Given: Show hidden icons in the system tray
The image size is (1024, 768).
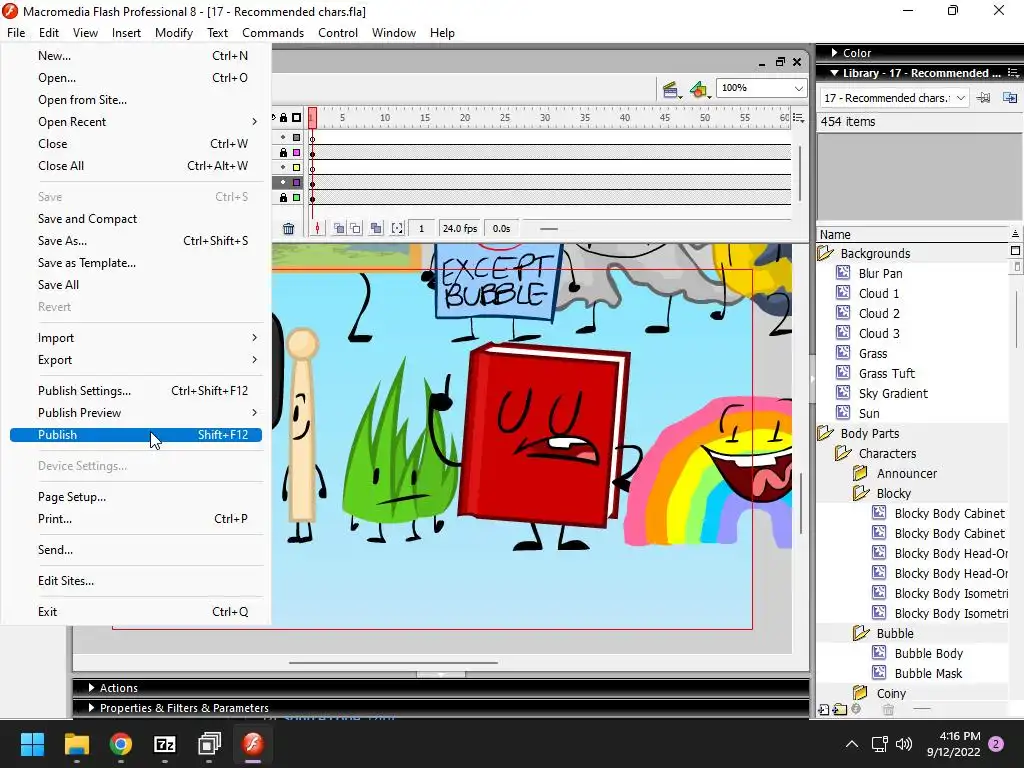Looking at the screenshot, I should pyautogui.click(x=852, y=744).
